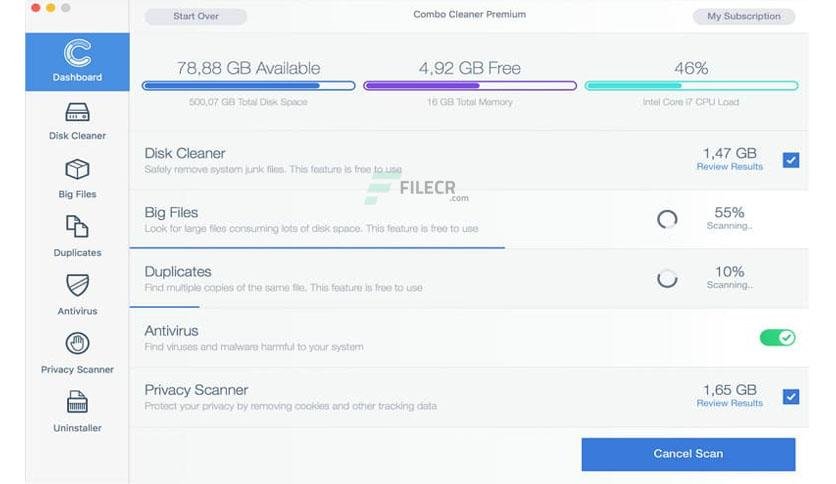
Task: Click the Duplicates row title
Action: click(x=178, y=272)
